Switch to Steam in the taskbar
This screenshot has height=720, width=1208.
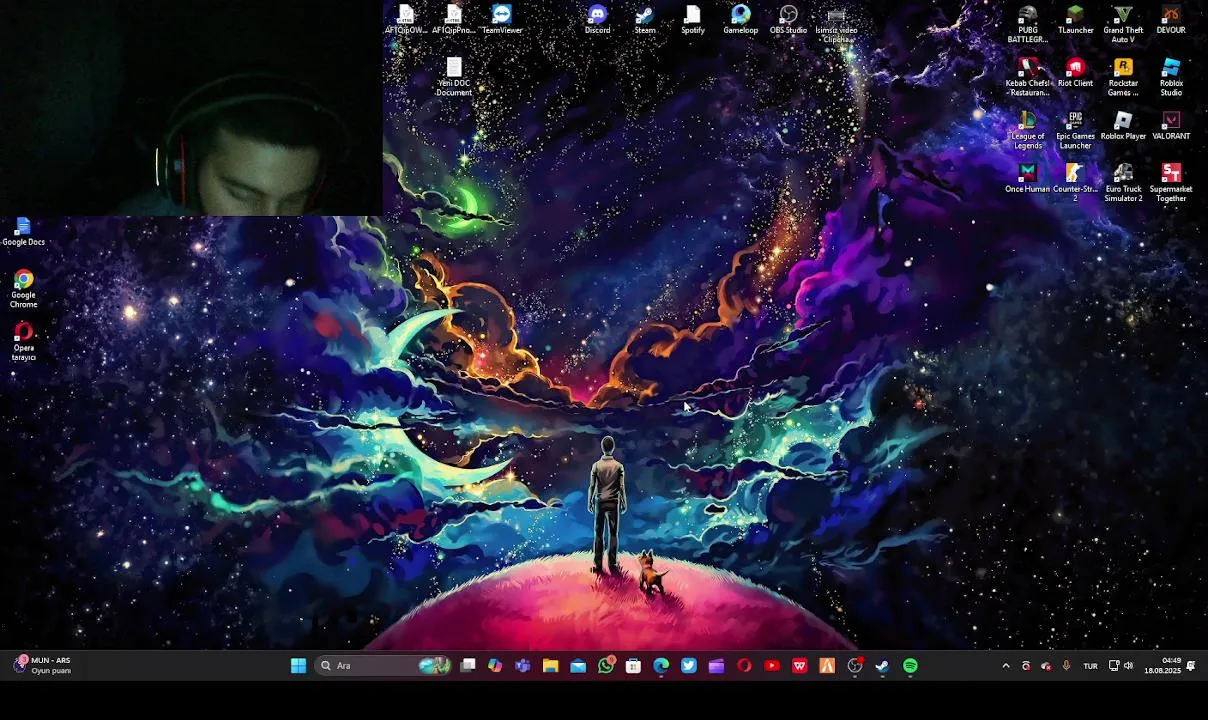click(x=882, y=666)
